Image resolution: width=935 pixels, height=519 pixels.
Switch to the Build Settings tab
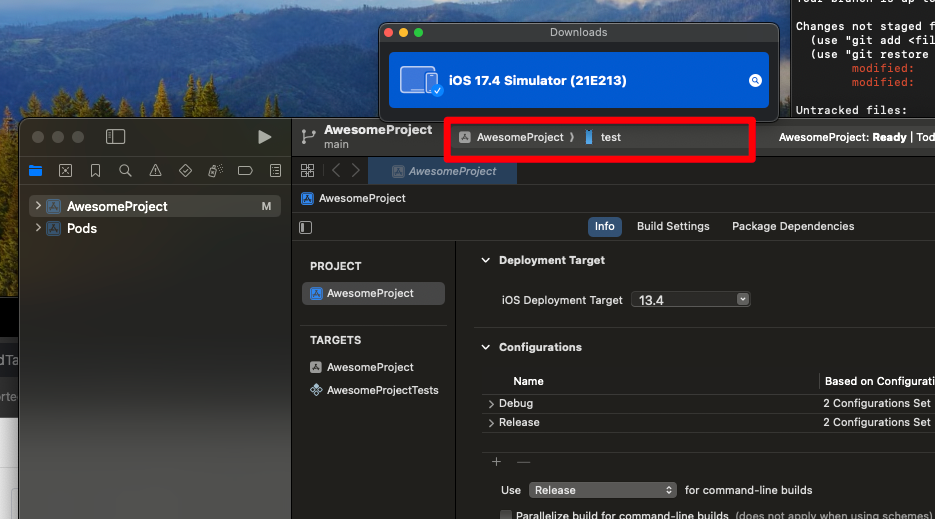[673, 226]
